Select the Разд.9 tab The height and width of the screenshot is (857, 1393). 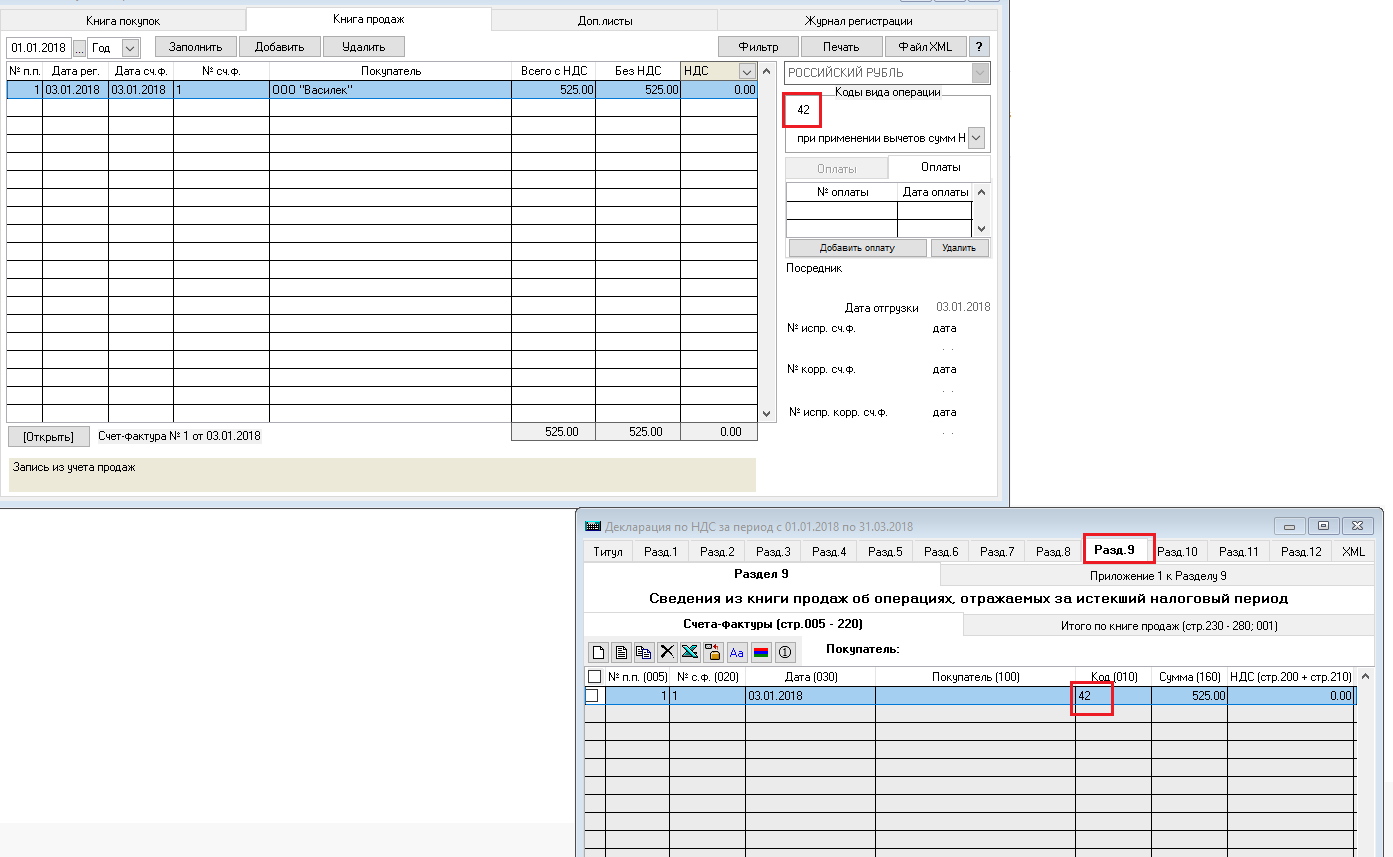pyautogui.click(x=1114, y=550)
